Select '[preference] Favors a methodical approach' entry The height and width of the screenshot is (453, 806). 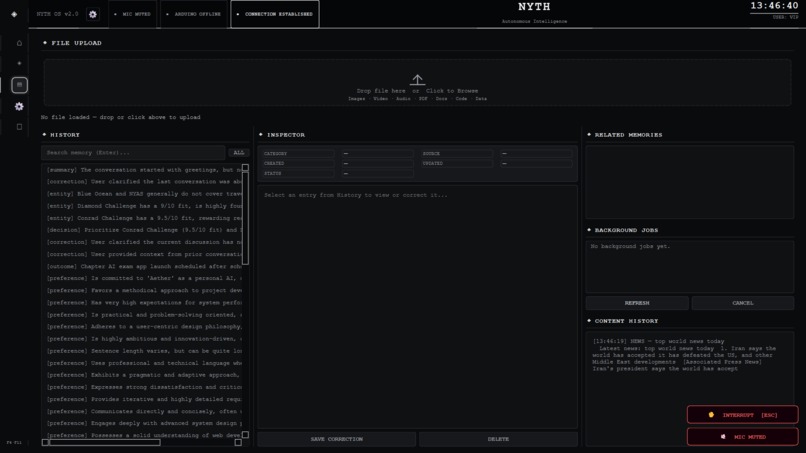tap(142, 291)
